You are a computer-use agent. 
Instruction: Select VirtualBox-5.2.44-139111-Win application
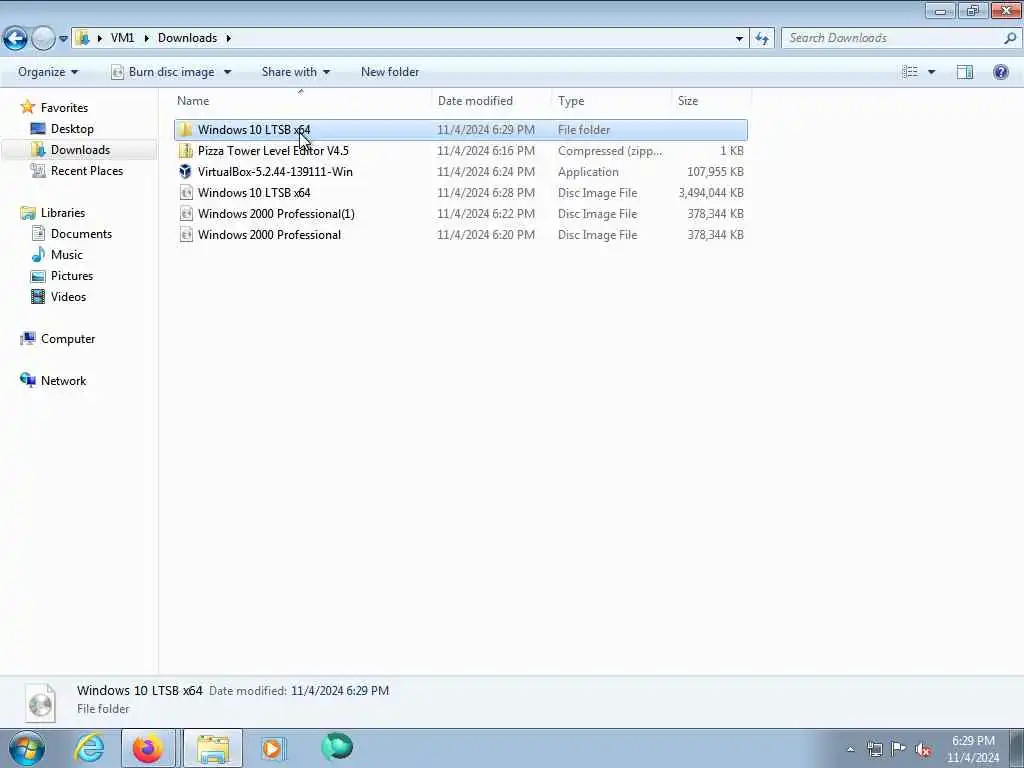point(460,172)
